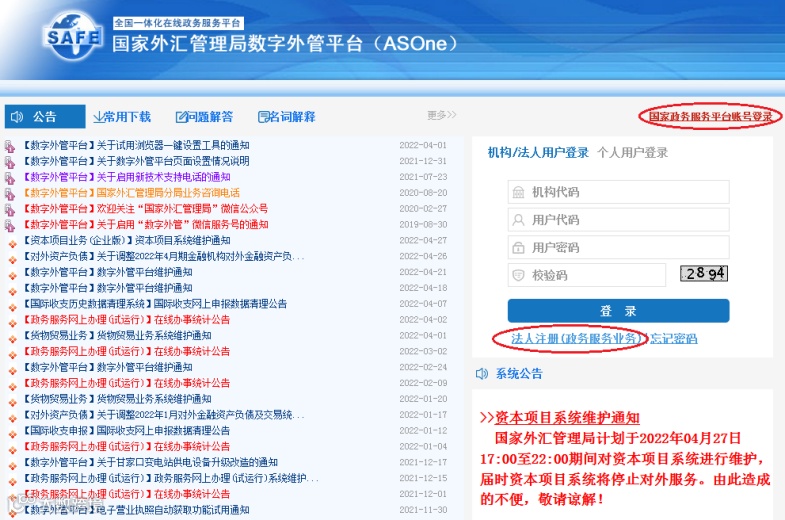Click the bullet icon beside 资本项目系统维护通知 row
Screen dimensions: 785x520
(x=13, y=244)
